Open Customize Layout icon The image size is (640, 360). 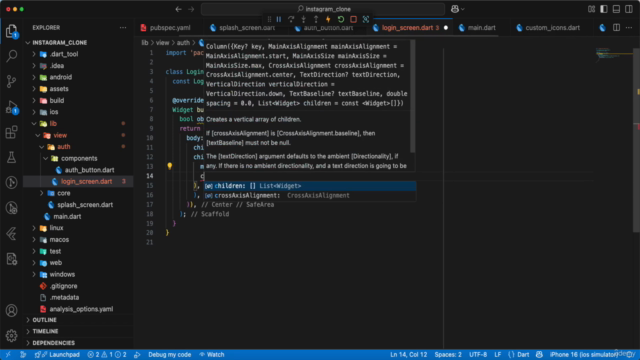click(591, 9)
